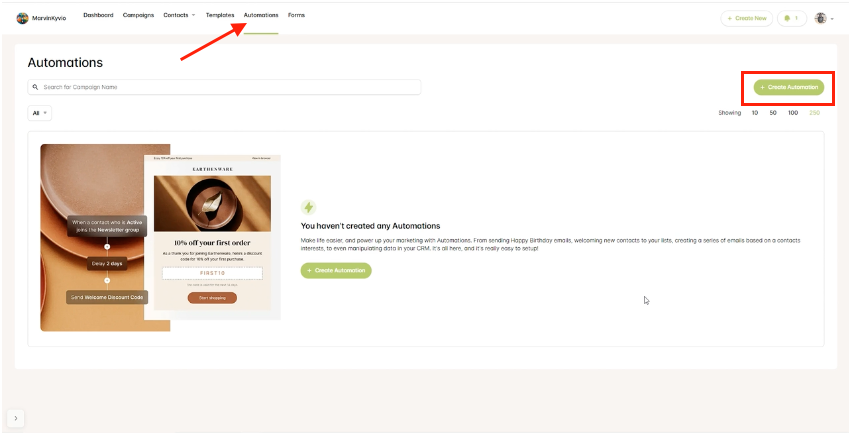Click the search magnifier icon
849x433 pixels.
(x=35, y=87)
